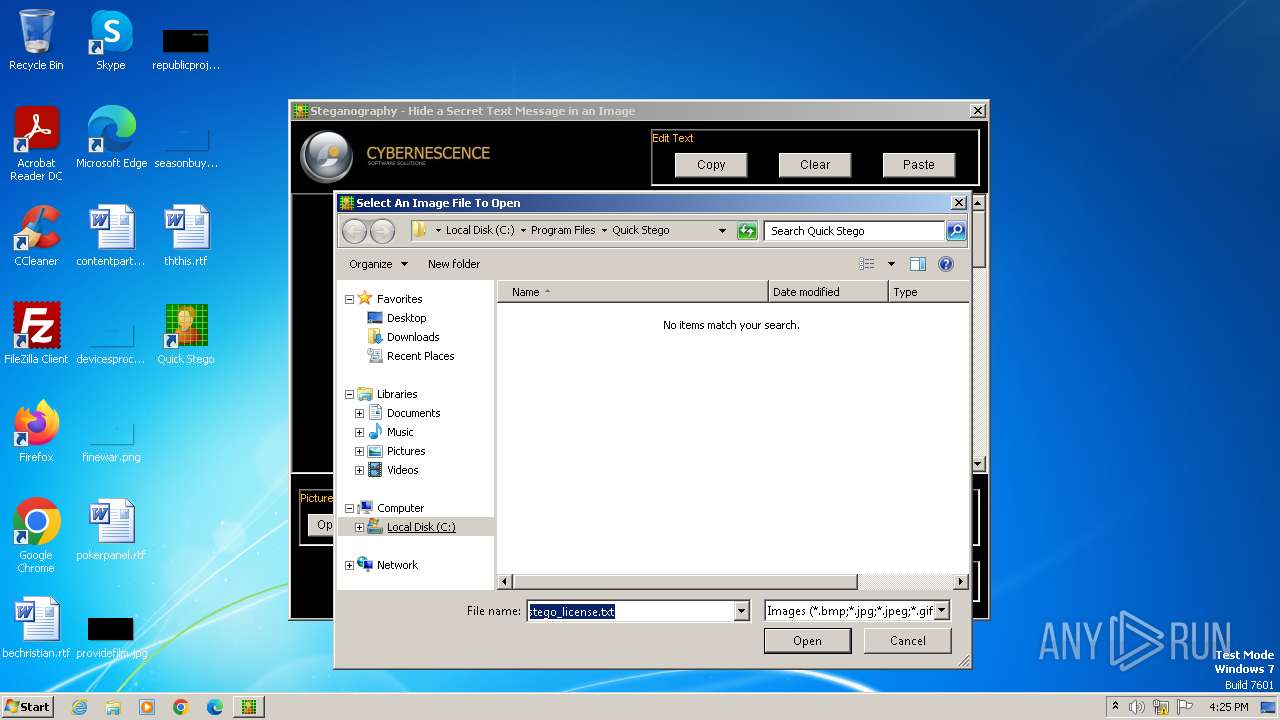This screenshot has width=1280, height=720.
Task: Launch FileZilla Client shortcut
Action: coord(36,334)
